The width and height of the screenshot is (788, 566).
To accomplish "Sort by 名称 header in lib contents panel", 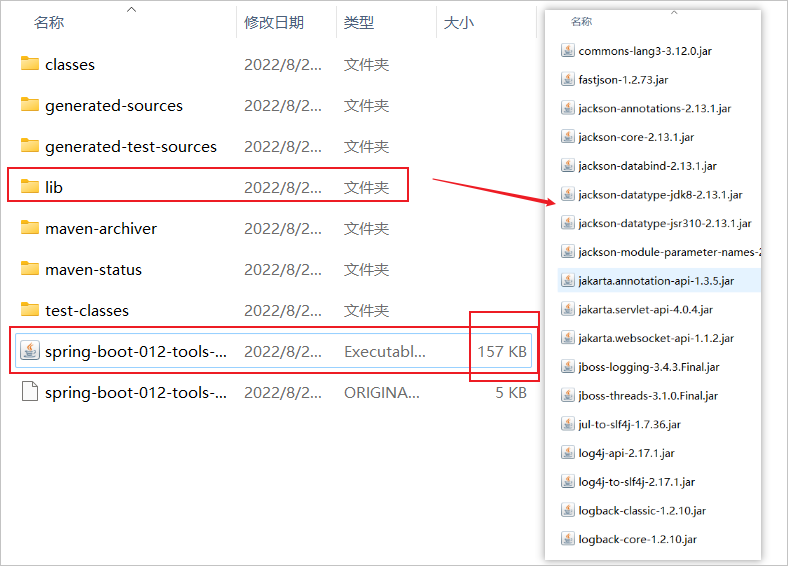I will [581, 21].
